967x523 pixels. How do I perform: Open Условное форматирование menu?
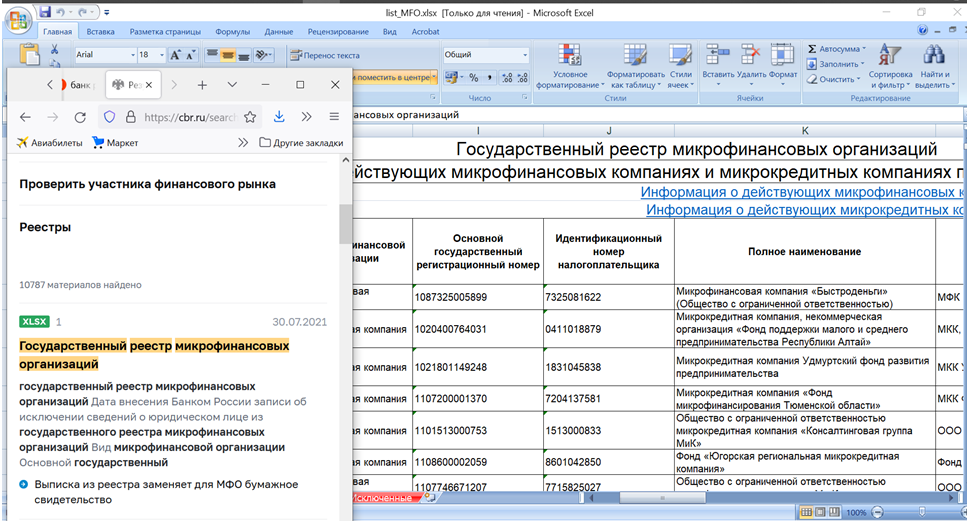(x=570, y=67)
